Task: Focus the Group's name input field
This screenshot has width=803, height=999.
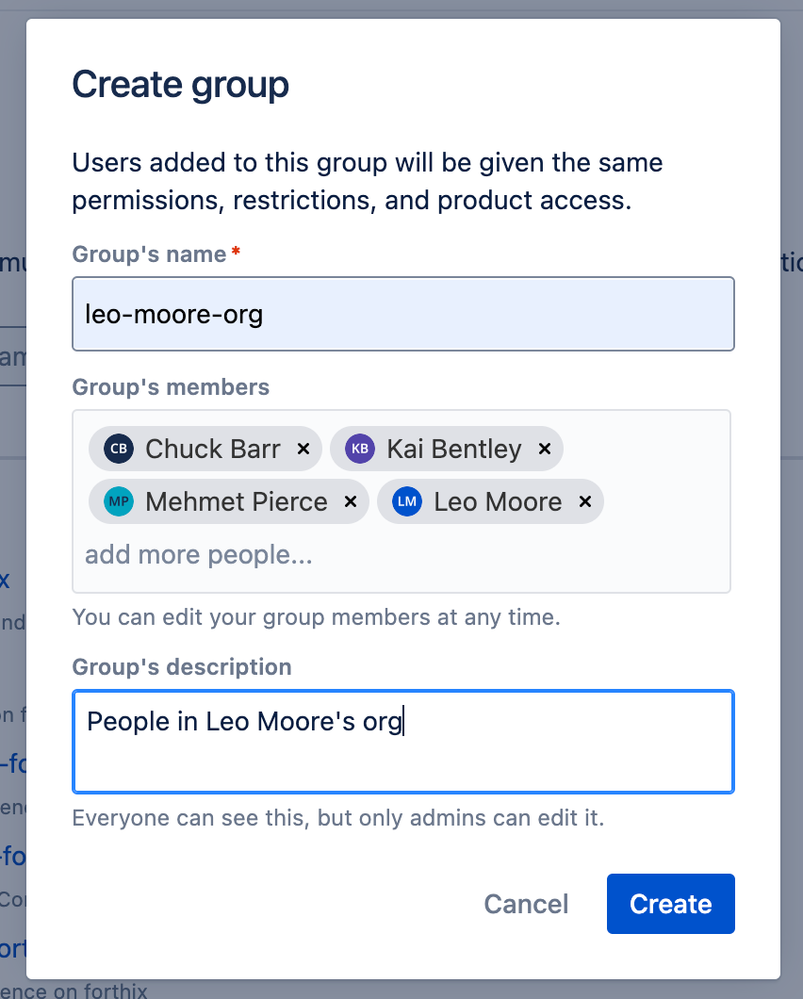Action: [x=400, y=313]
